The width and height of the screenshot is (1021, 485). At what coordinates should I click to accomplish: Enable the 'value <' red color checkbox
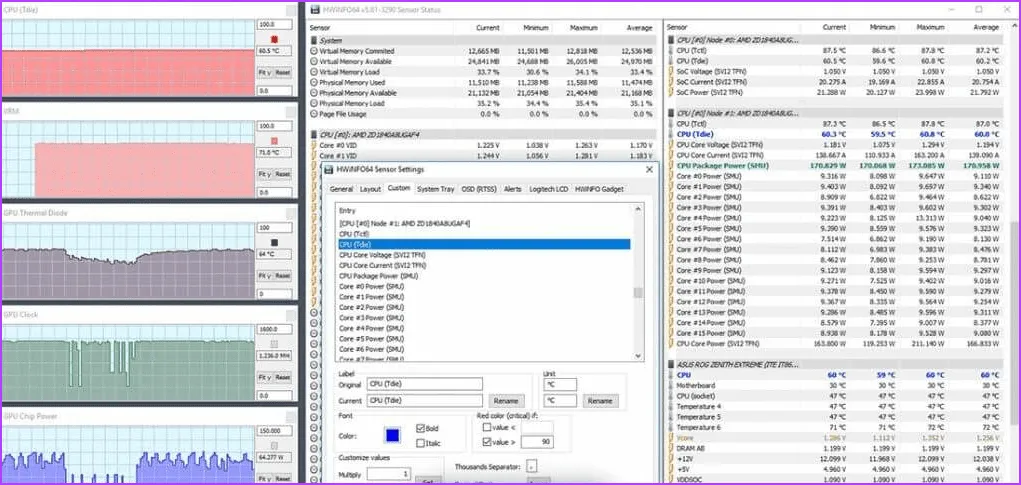487,427
